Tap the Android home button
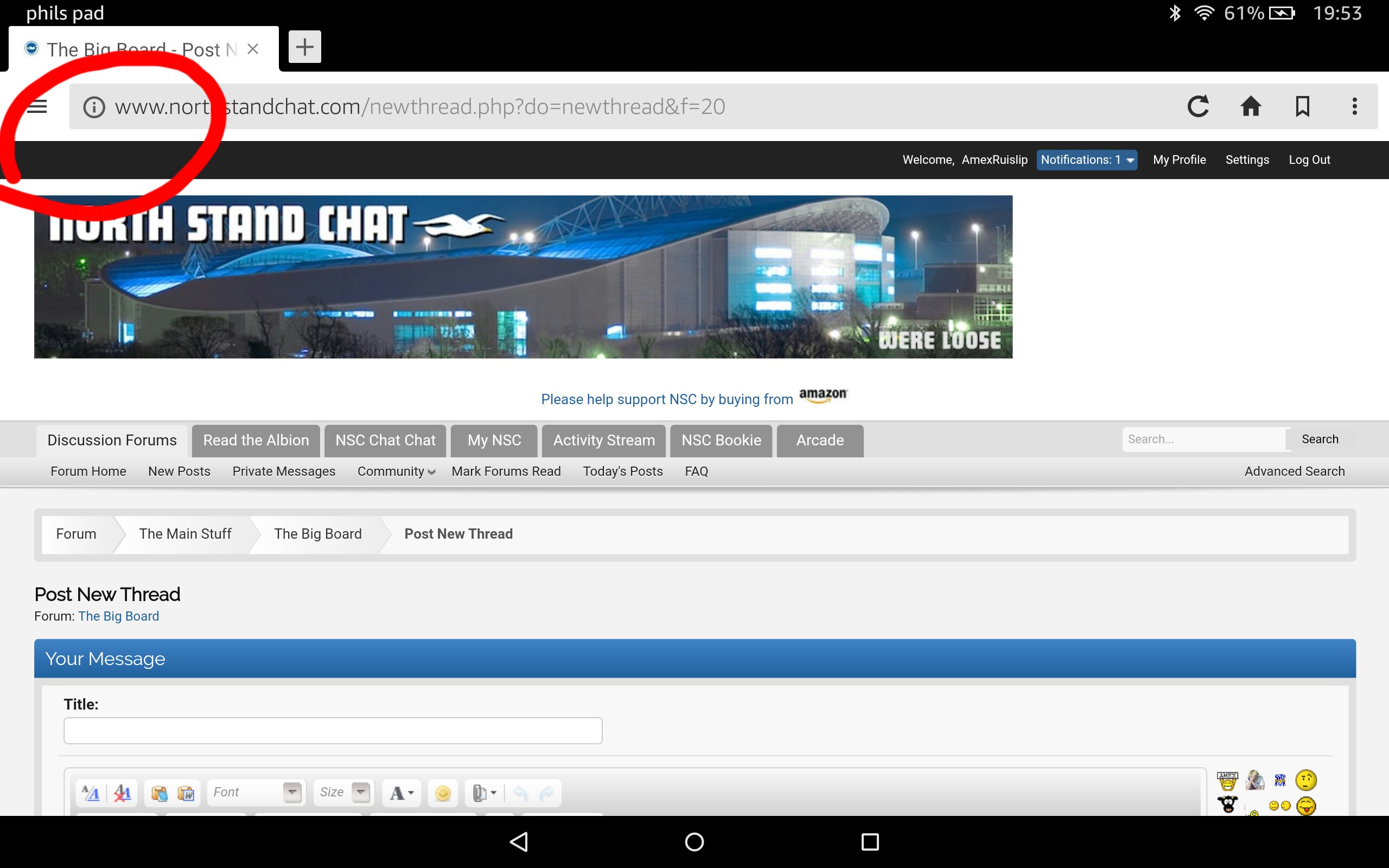 coord(694,842)
